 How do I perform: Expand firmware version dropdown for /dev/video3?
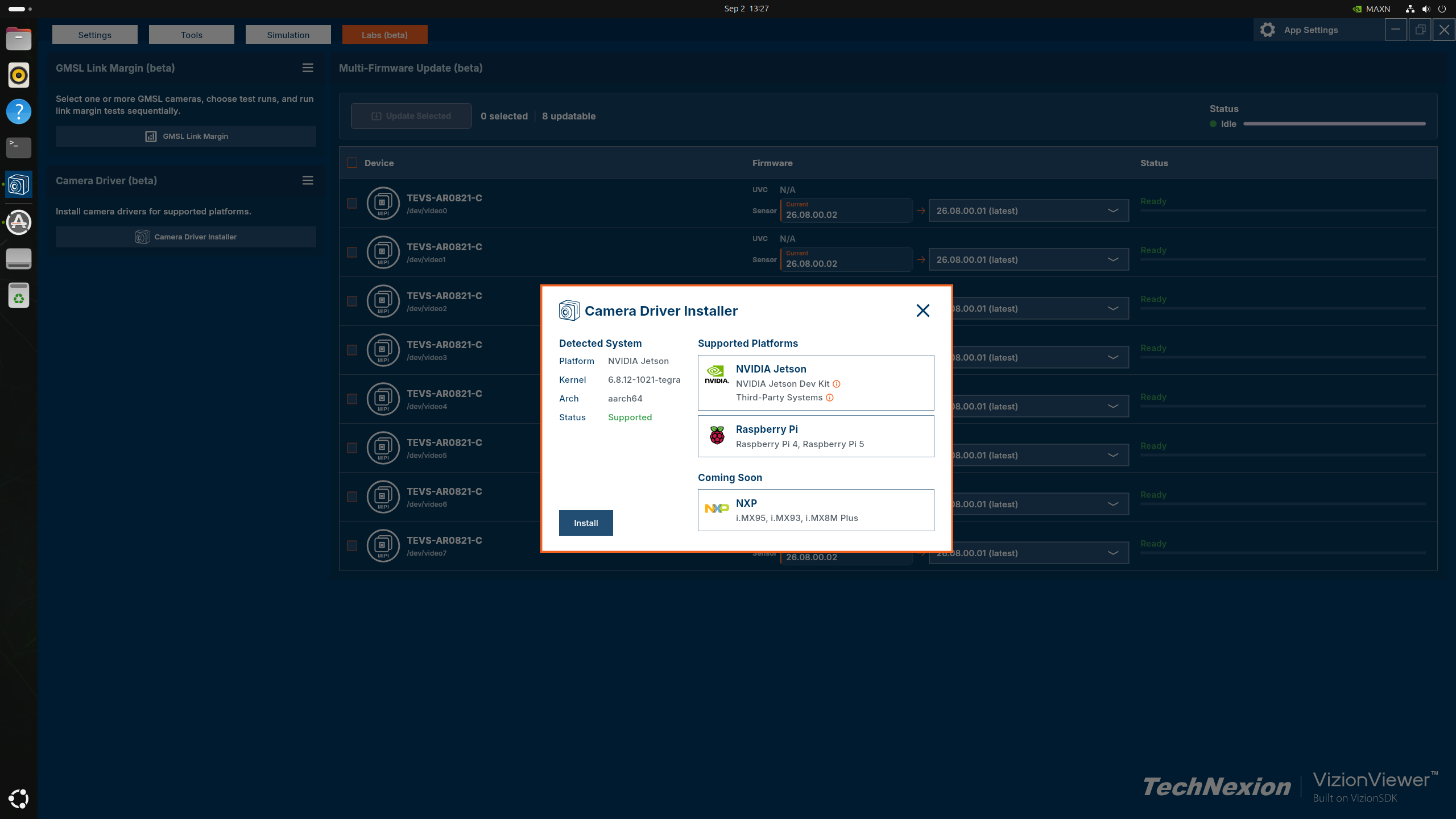point(1041,357)
